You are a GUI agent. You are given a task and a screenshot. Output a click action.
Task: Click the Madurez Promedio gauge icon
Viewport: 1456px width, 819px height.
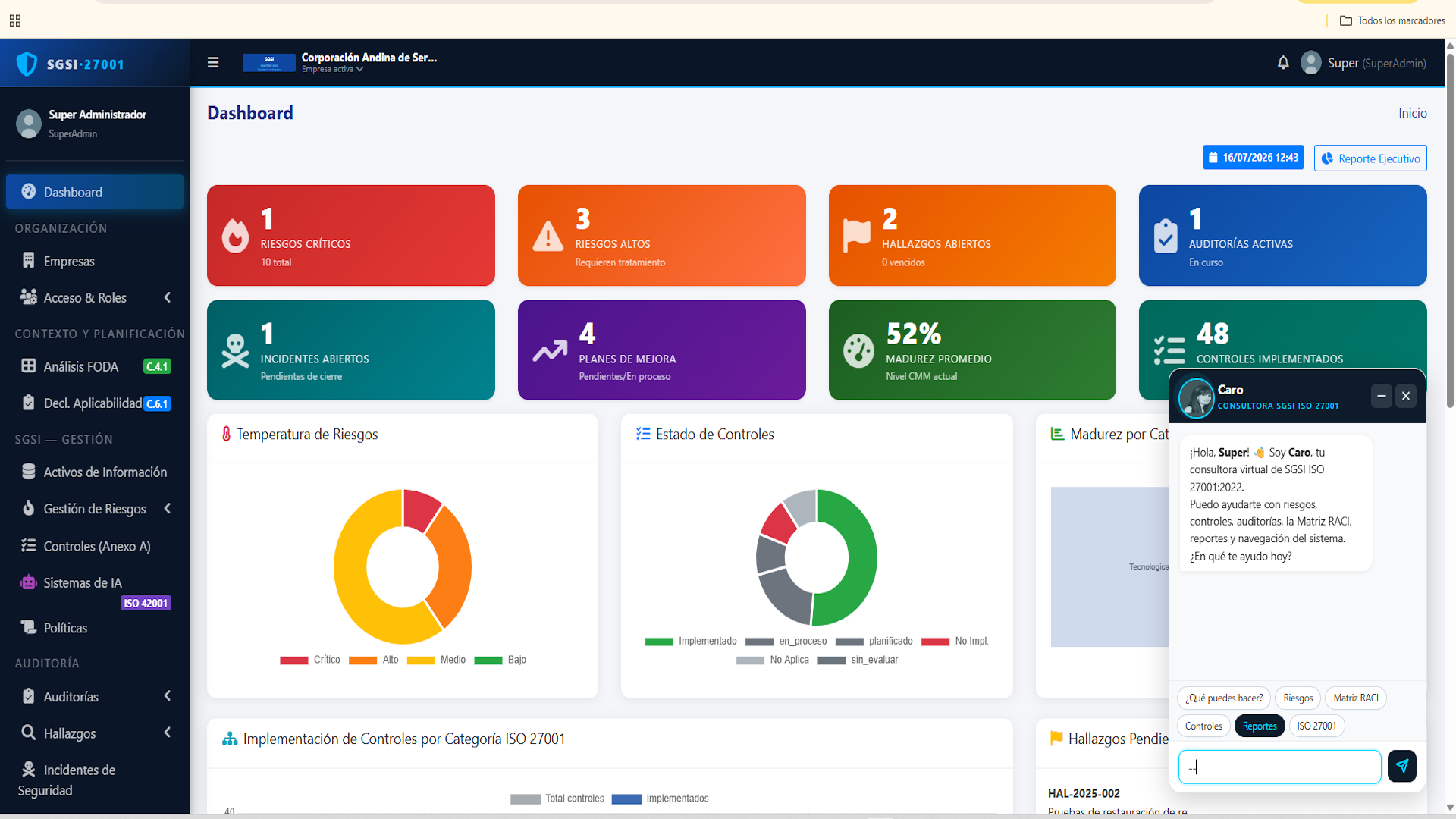pyautogui.click(x=858, y=351)
